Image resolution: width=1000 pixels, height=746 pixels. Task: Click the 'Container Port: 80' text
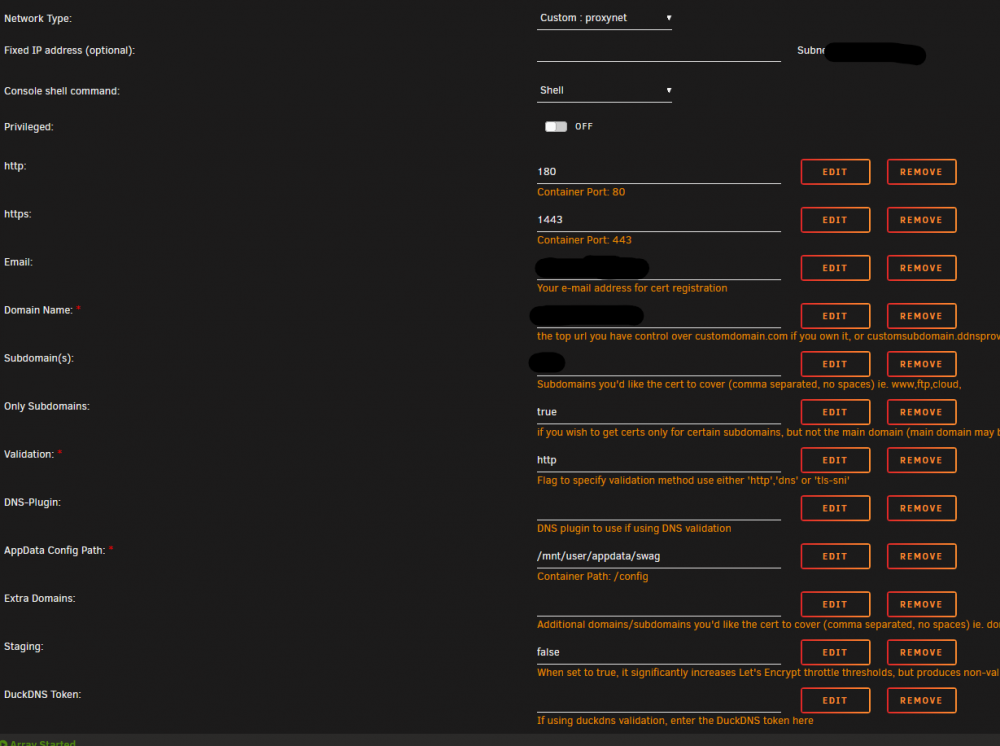581,192
